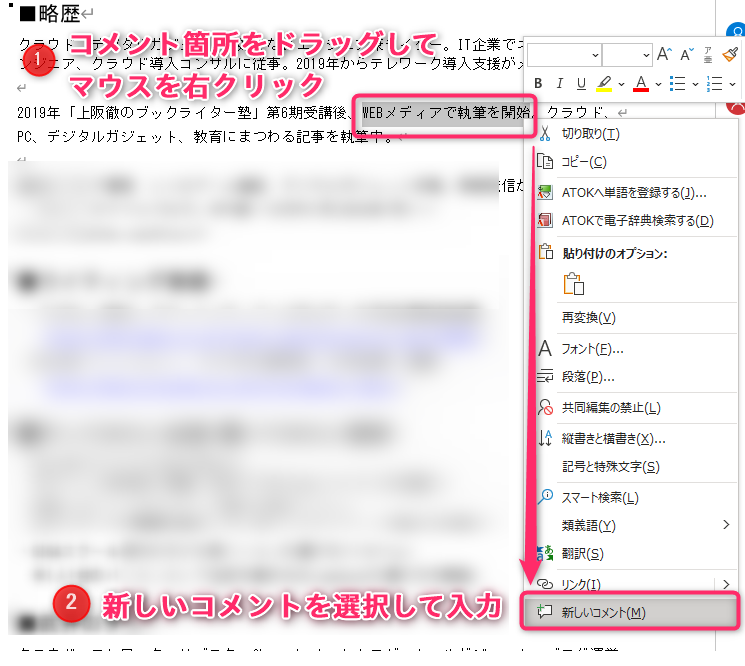
Task: Apply bullet list formatting
Action: [677, 83]
